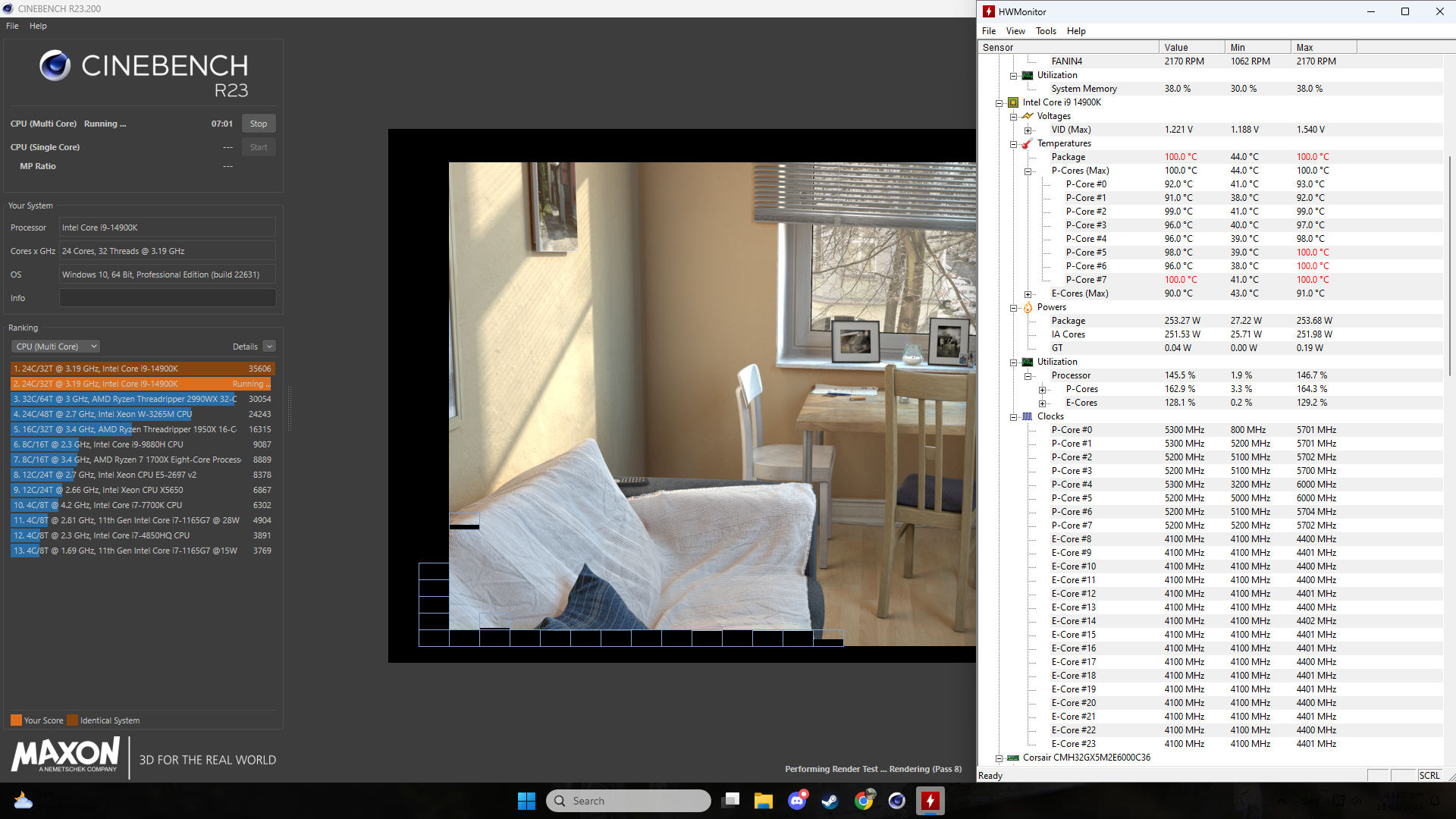The image size is (1456, 819).
Task: Click the Cinebench sphere logo
Action: (x=55, y=66)
